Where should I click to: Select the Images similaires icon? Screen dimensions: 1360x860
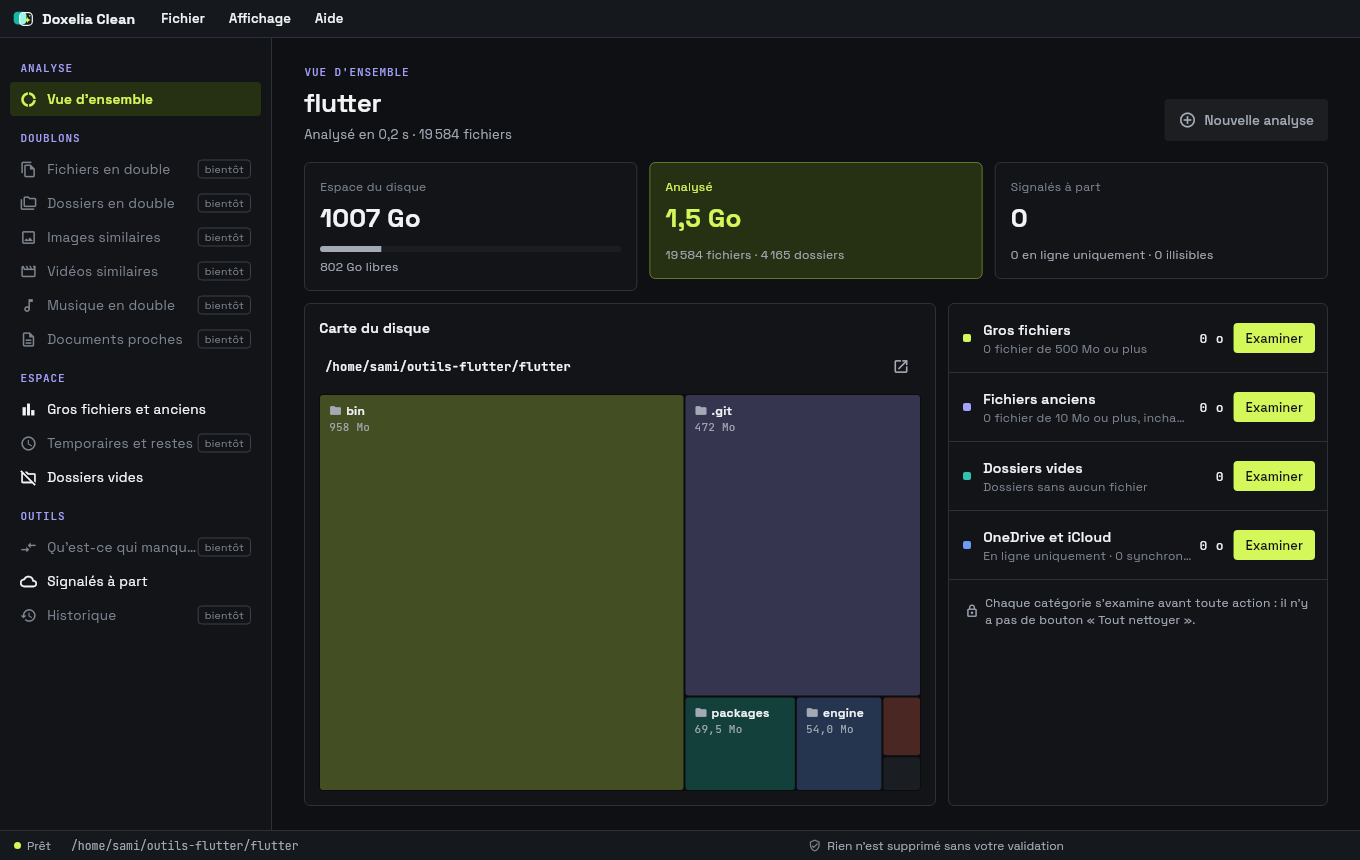point(29,237)
